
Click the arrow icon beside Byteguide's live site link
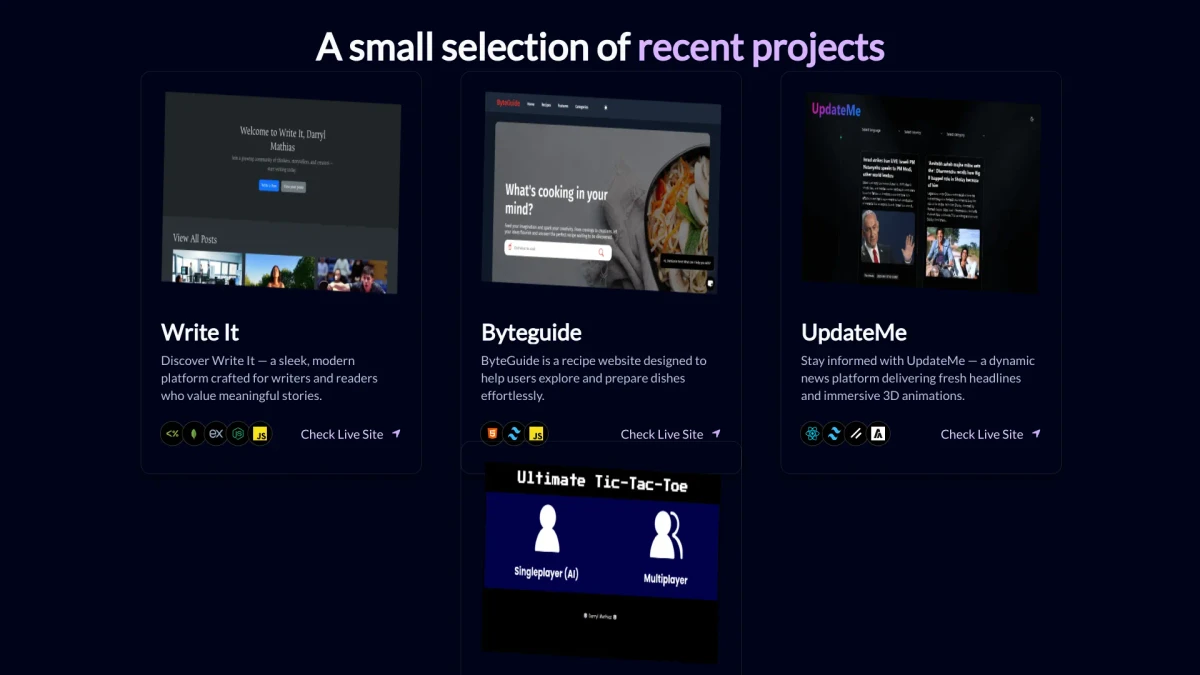(716, 434)
